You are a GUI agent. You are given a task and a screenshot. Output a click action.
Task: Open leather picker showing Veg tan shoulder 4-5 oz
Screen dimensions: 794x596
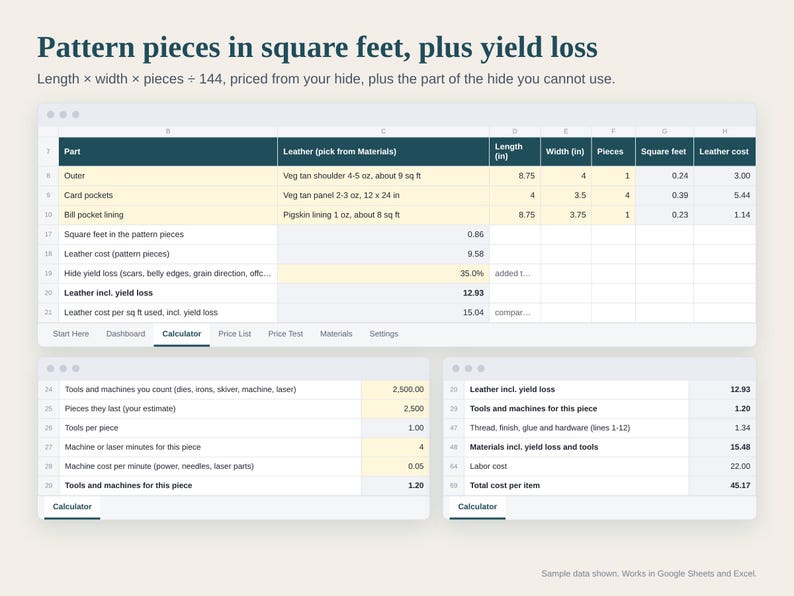click(383, 176)
